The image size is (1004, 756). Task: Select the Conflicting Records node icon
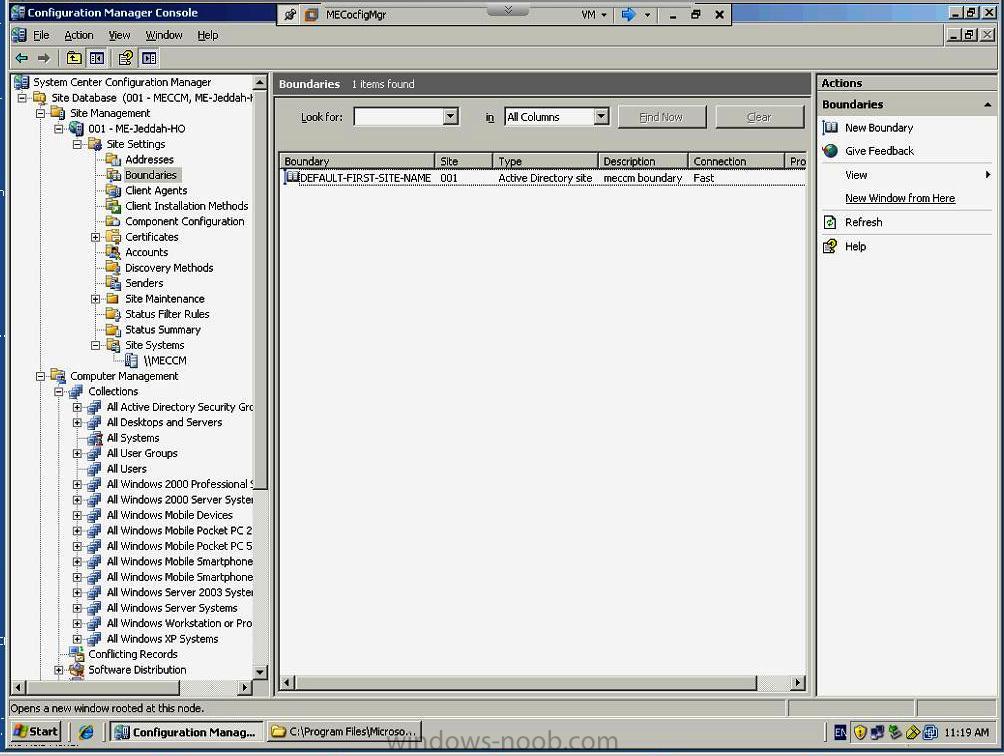(x=77, y=654)
